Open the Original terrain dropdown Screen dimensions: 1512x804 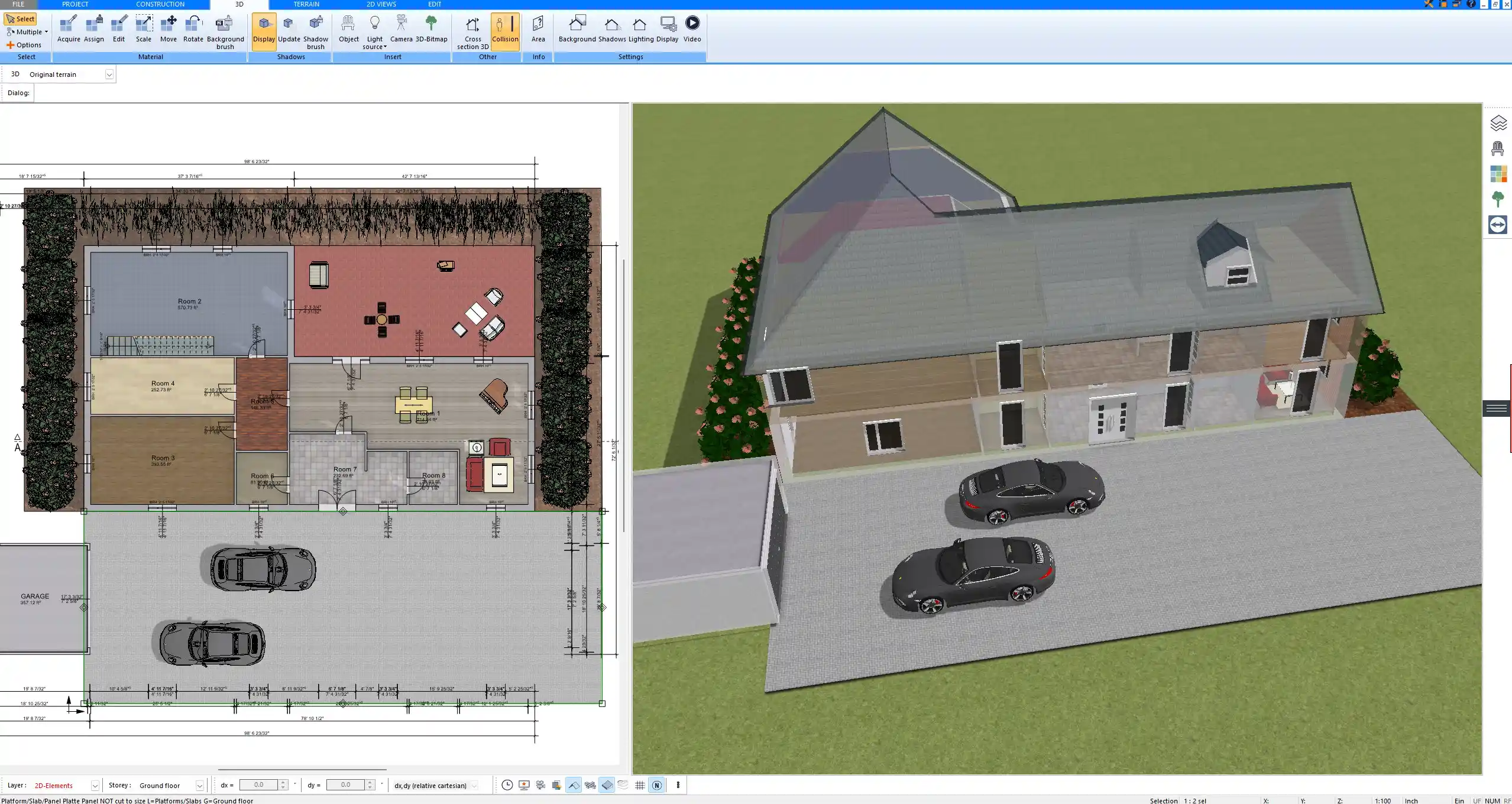click(x=110, y=74)
